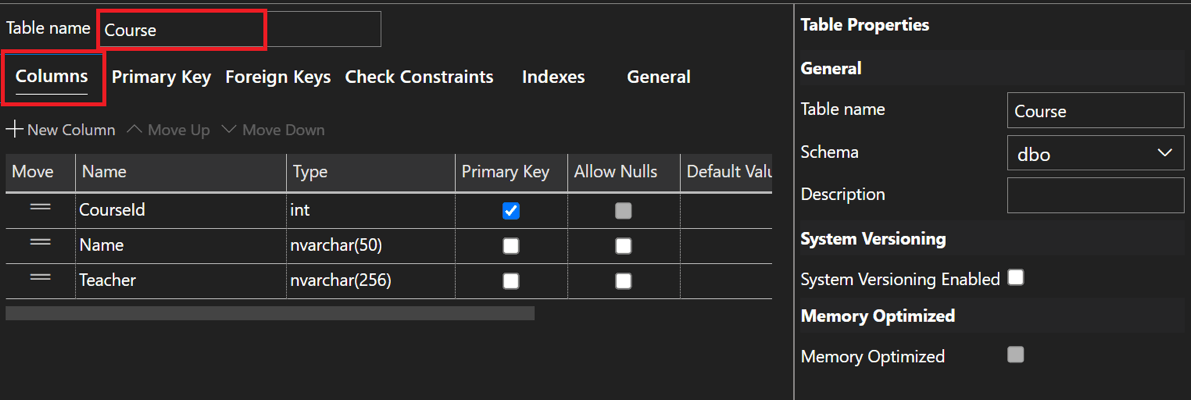Go to the Indexes tab
This screenshot has height=400, width=1191.
[x=553, y=77]
